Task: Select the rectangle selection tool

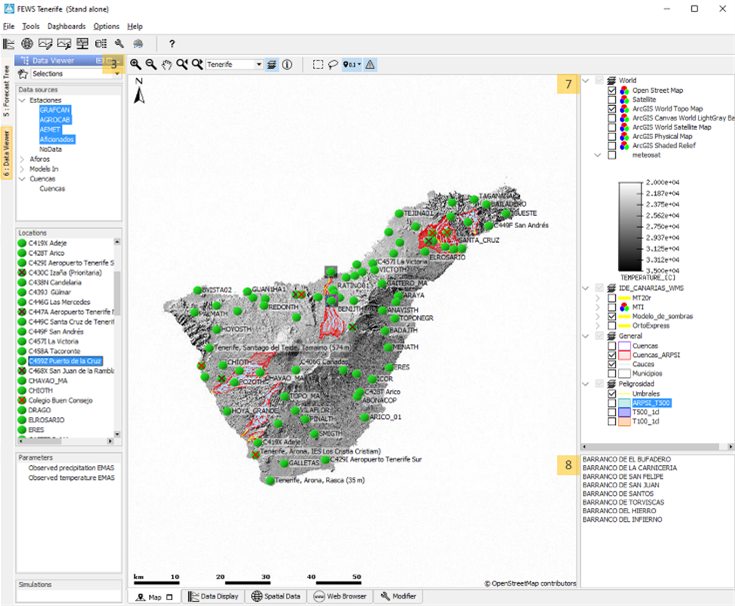Action: pos(317,64)
